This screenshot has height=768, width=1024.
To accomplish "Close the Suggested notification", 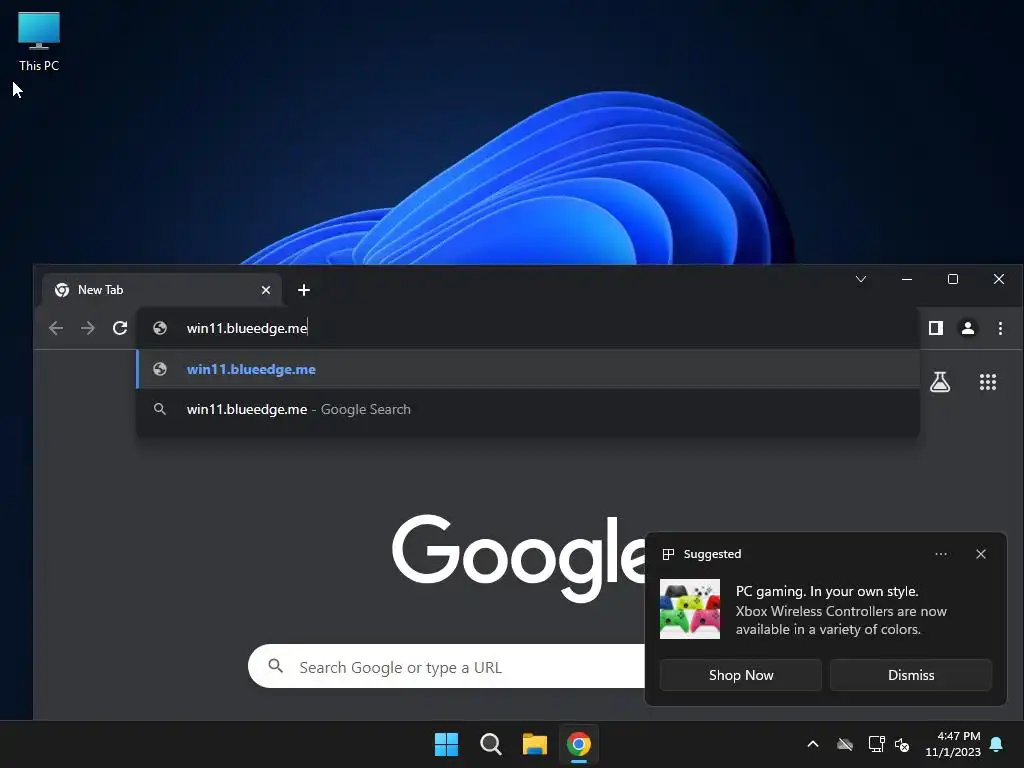I will point(981,554).
